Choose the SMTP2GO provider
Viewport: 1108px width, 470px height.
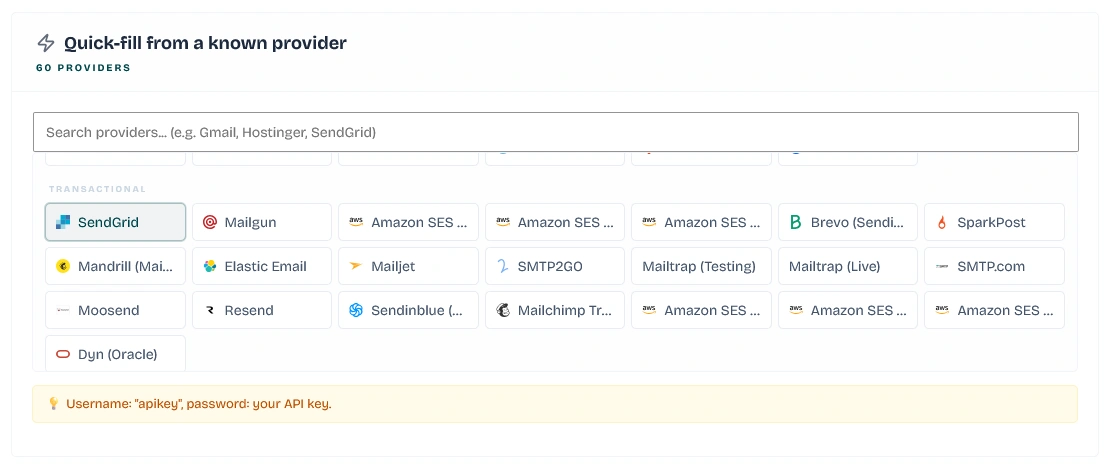click(x=555, y=266)
